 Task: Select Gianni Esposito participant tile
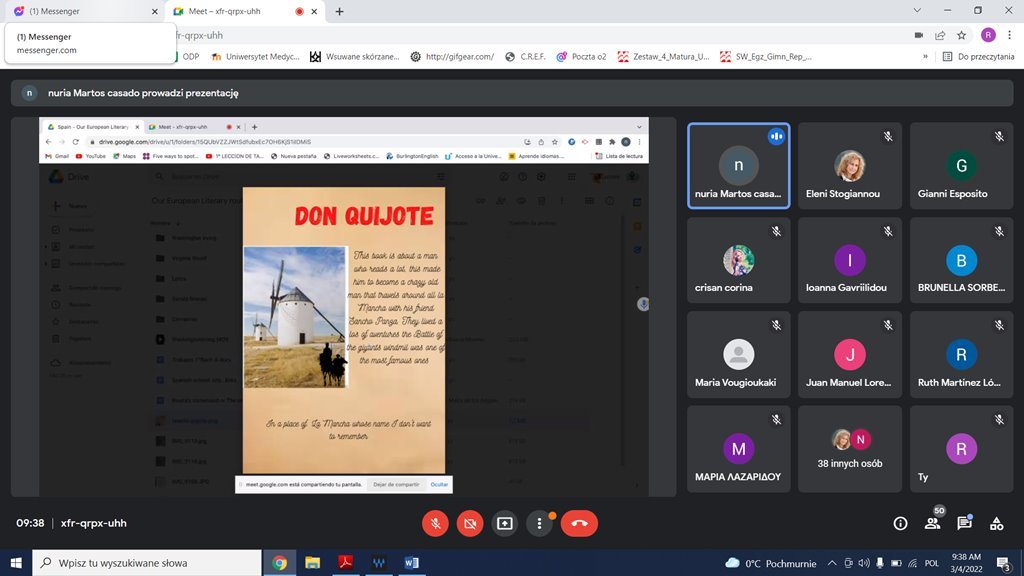[x=961, y=166]
